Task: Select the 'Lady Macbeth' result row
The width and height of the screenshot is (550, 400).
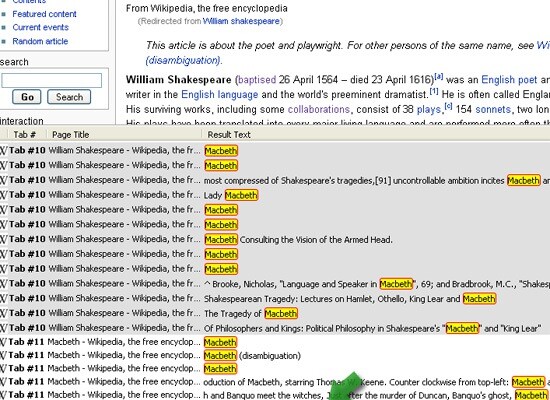Action: tap(275, 195)
